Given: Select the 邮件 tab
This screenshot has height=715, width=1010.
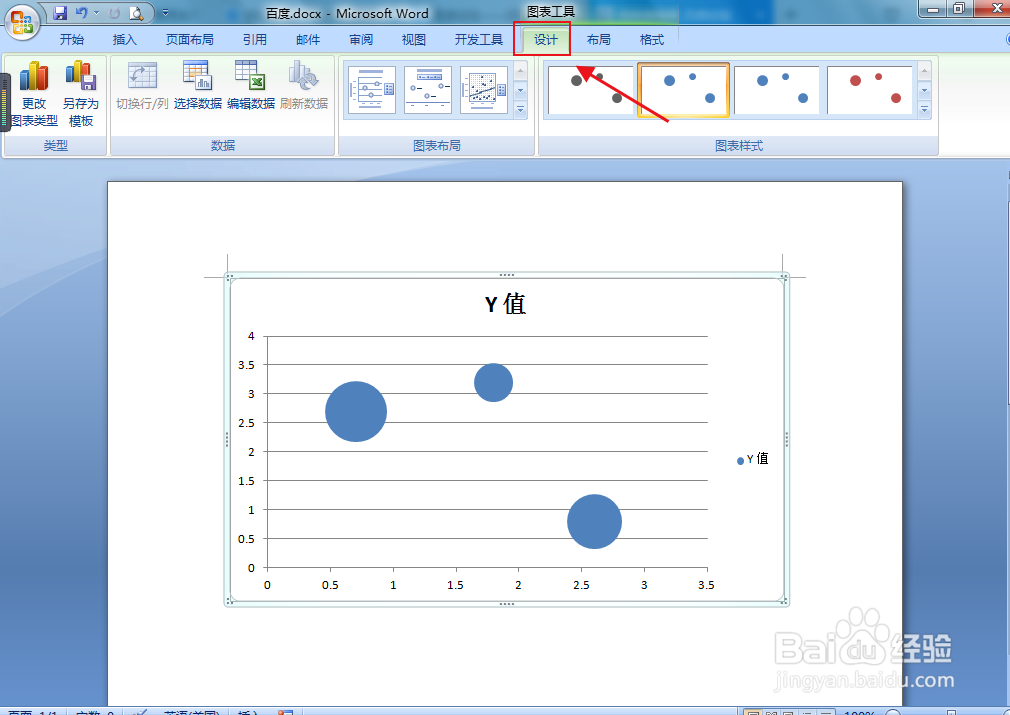Looking at the screenshot, I should (x=308, y=40).
